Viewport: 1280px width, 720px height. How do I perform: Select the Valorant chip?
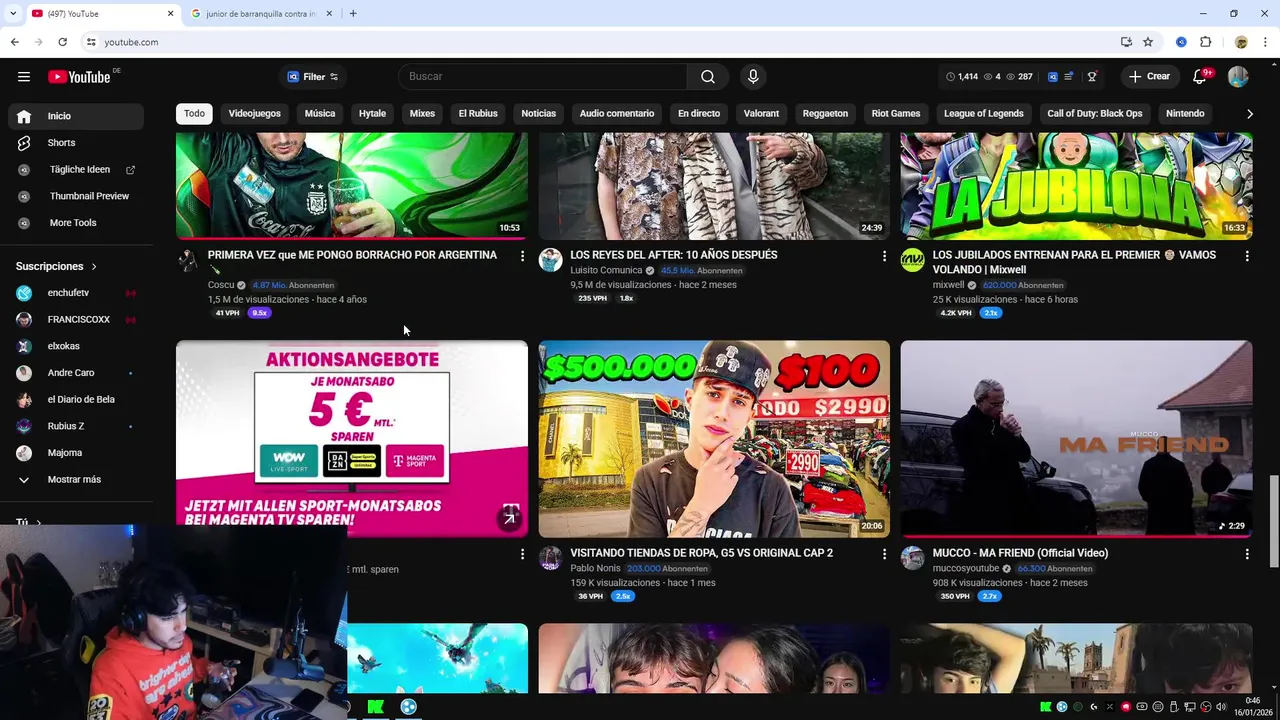pos(761,114)
